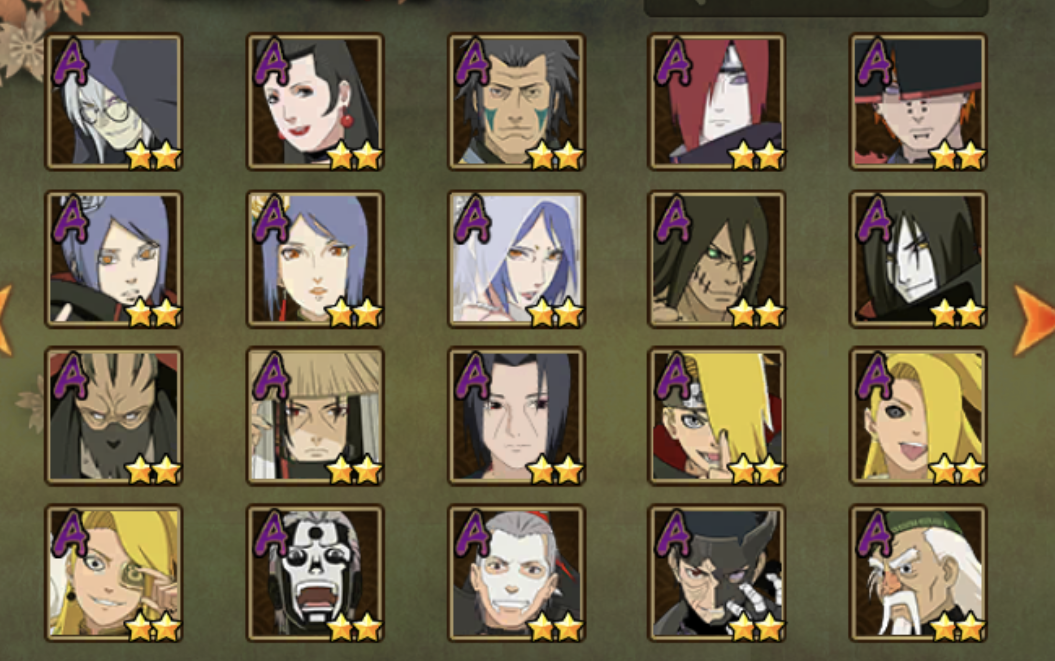
Task: Open the character wearing black brimmed hat
Action: pos(918,102)
